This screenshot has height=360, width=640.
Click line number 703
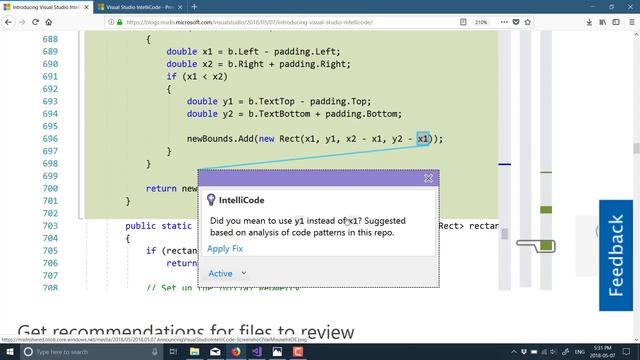tap(50, 226)
